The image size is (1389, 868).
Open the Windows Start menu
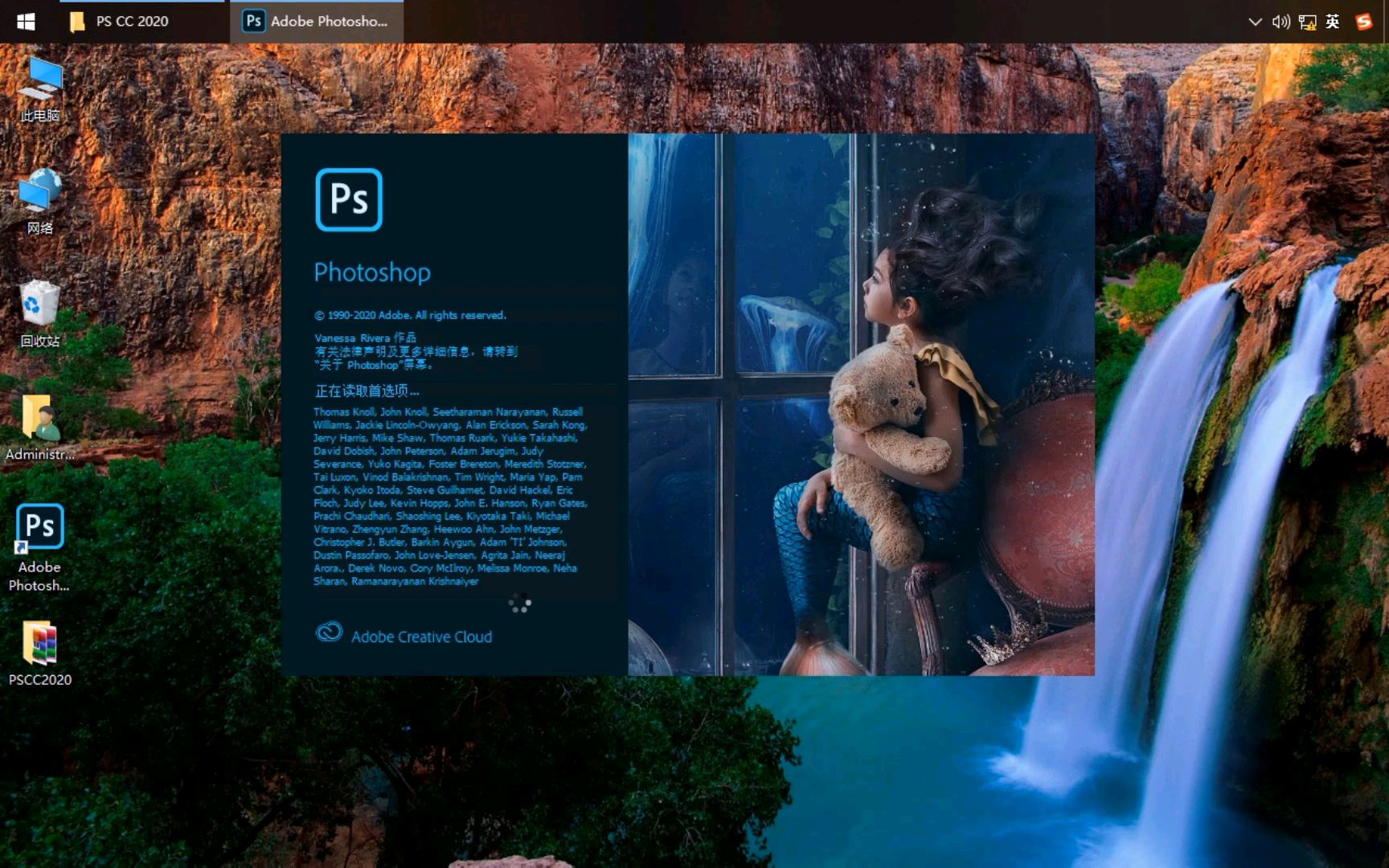[x=26, y=22]
